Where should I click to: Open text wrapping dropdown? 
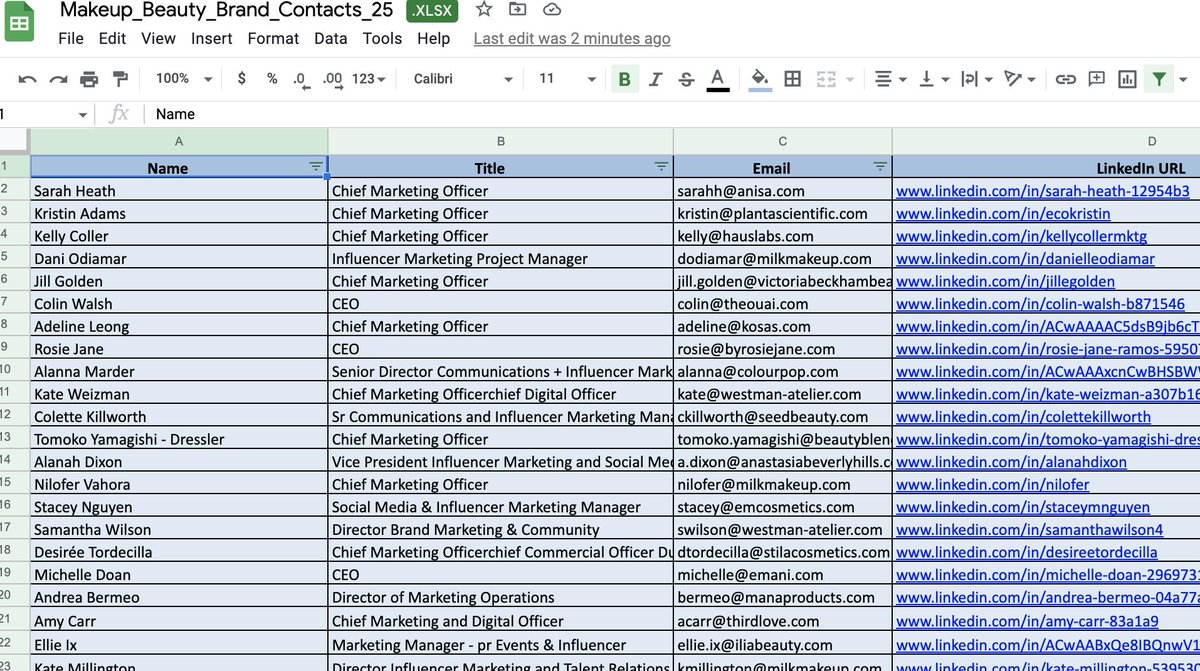click(x=975, y=79)
